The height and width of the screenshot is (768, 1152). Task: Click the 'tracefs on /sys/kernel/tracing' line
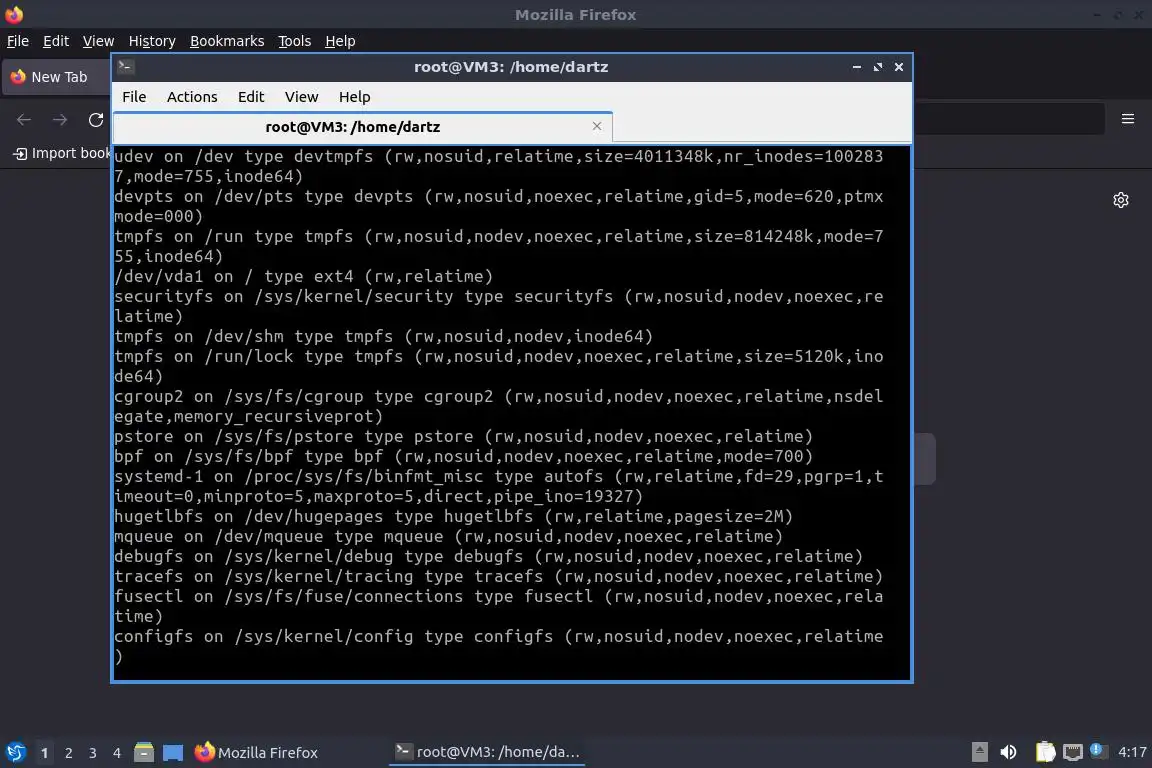coord(498,576)
